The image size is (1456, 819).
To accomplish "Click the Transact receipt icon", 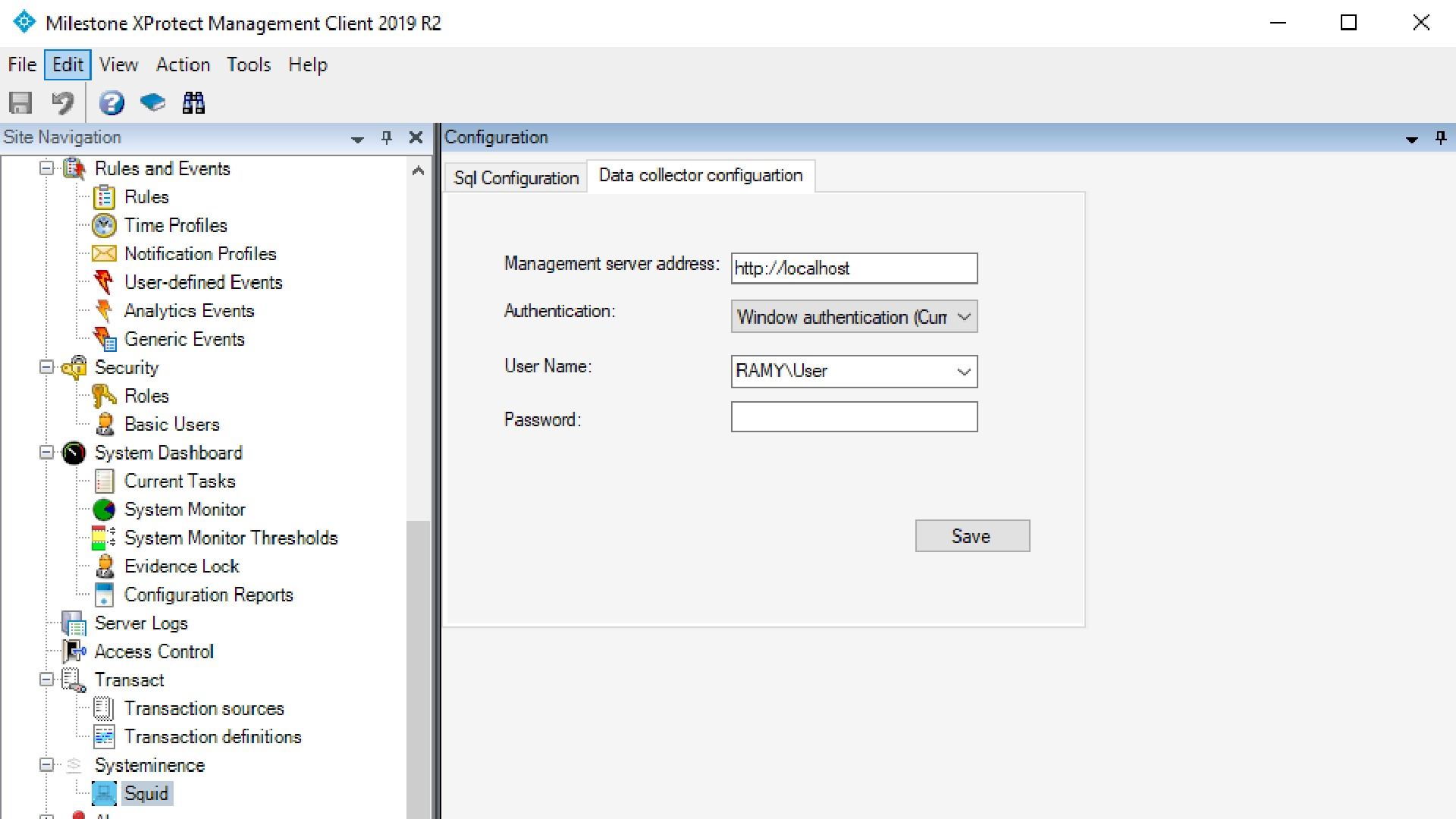I will tap(74, 680).
